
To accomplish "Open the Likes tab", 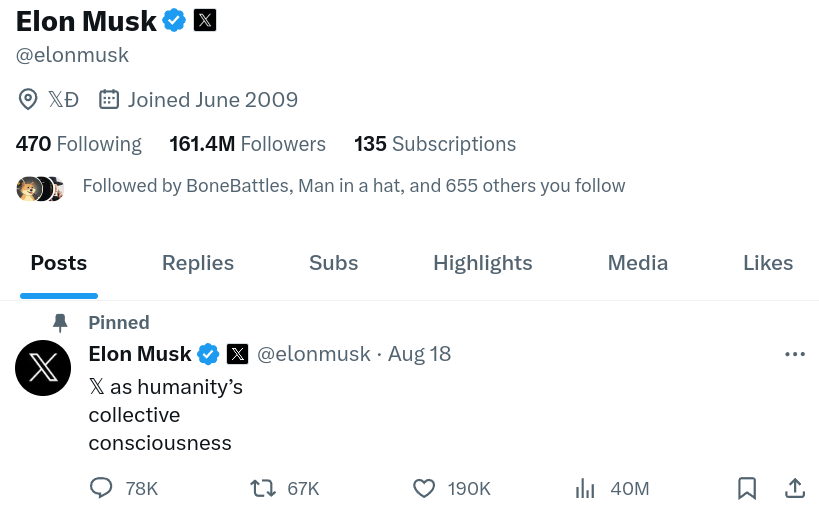I will pos(768,263).
